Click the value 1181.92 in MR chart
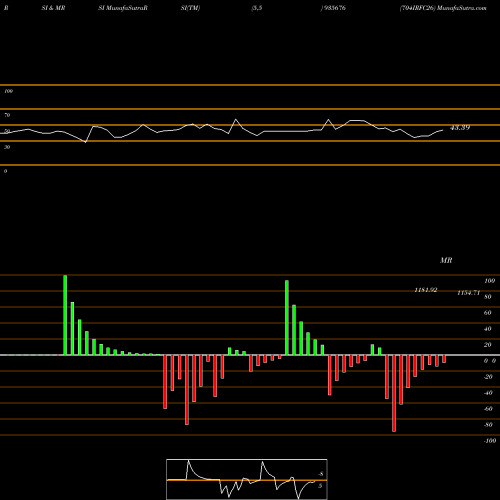 [426, 290]
